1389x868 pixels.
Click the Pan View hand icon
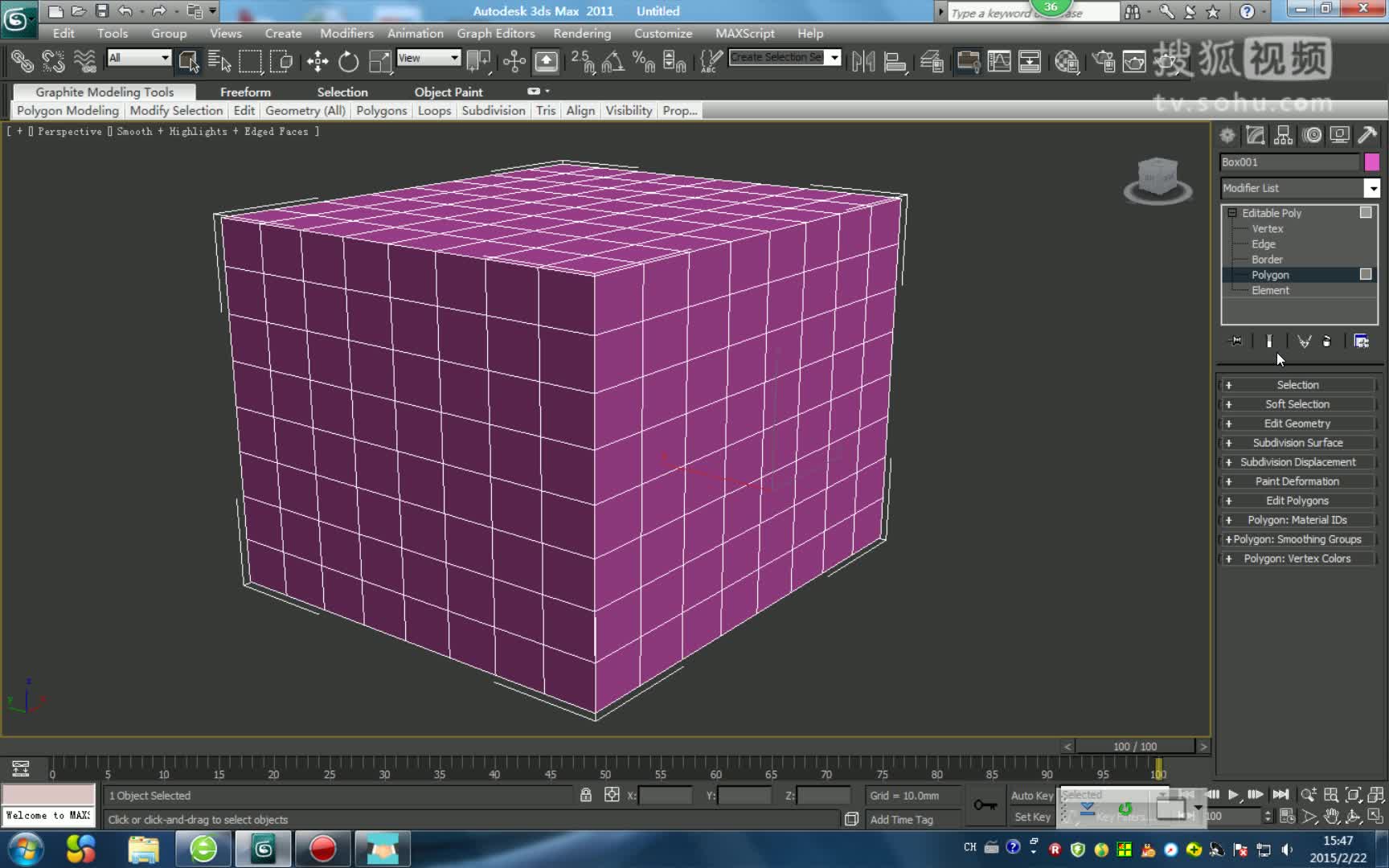[x=1331, y=817]
